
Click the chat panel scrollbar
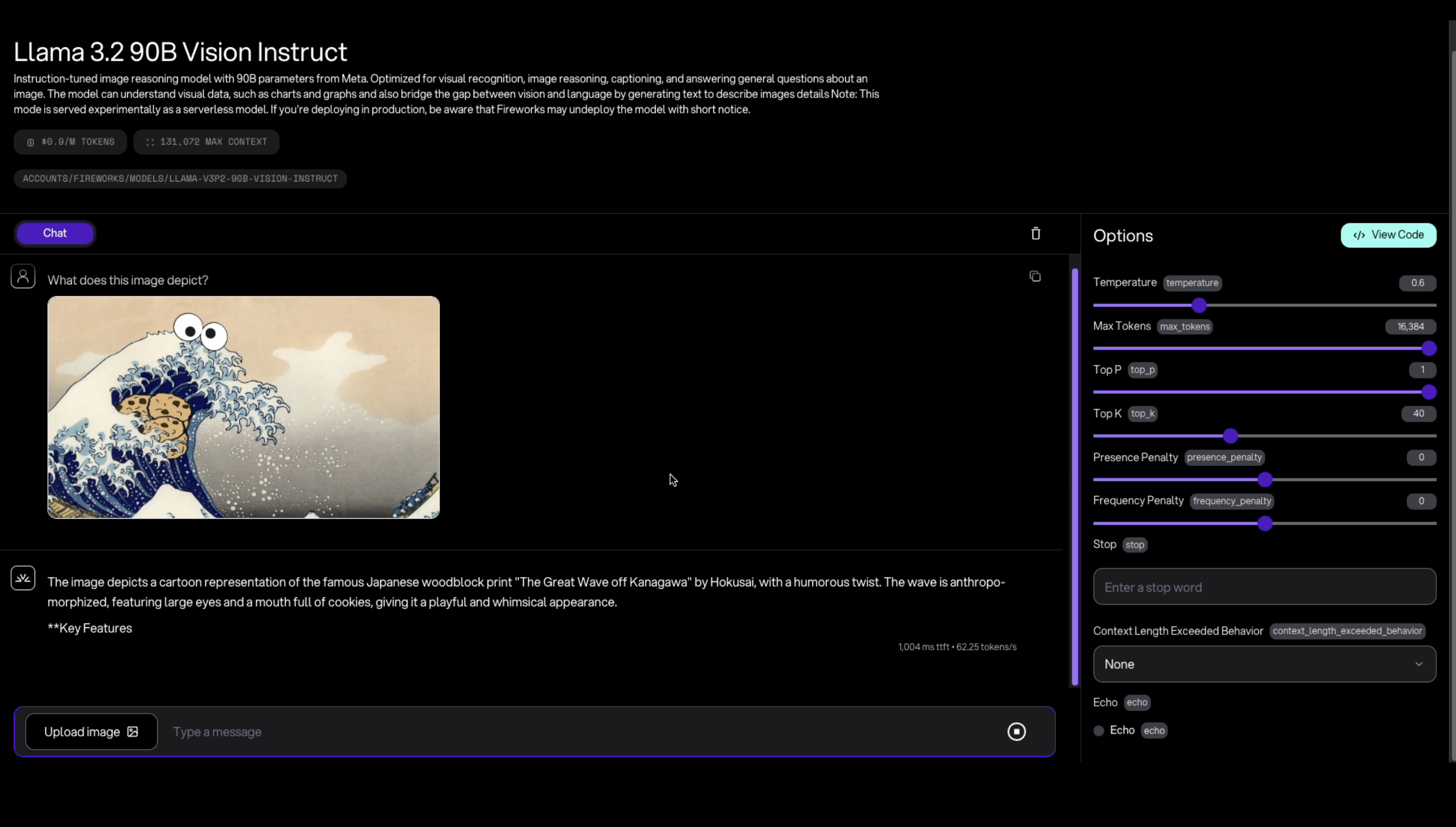coord(1074,477)
